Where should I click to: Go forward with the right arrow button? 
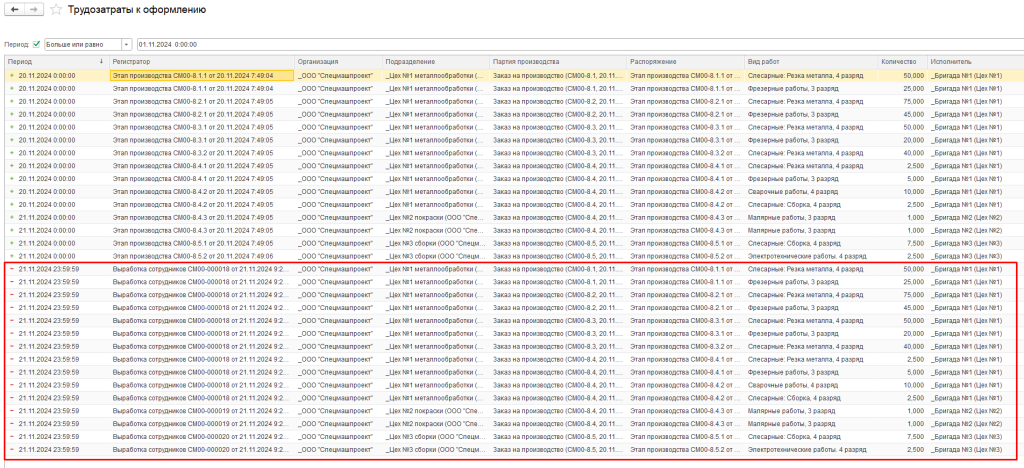[x=32, y=10]
